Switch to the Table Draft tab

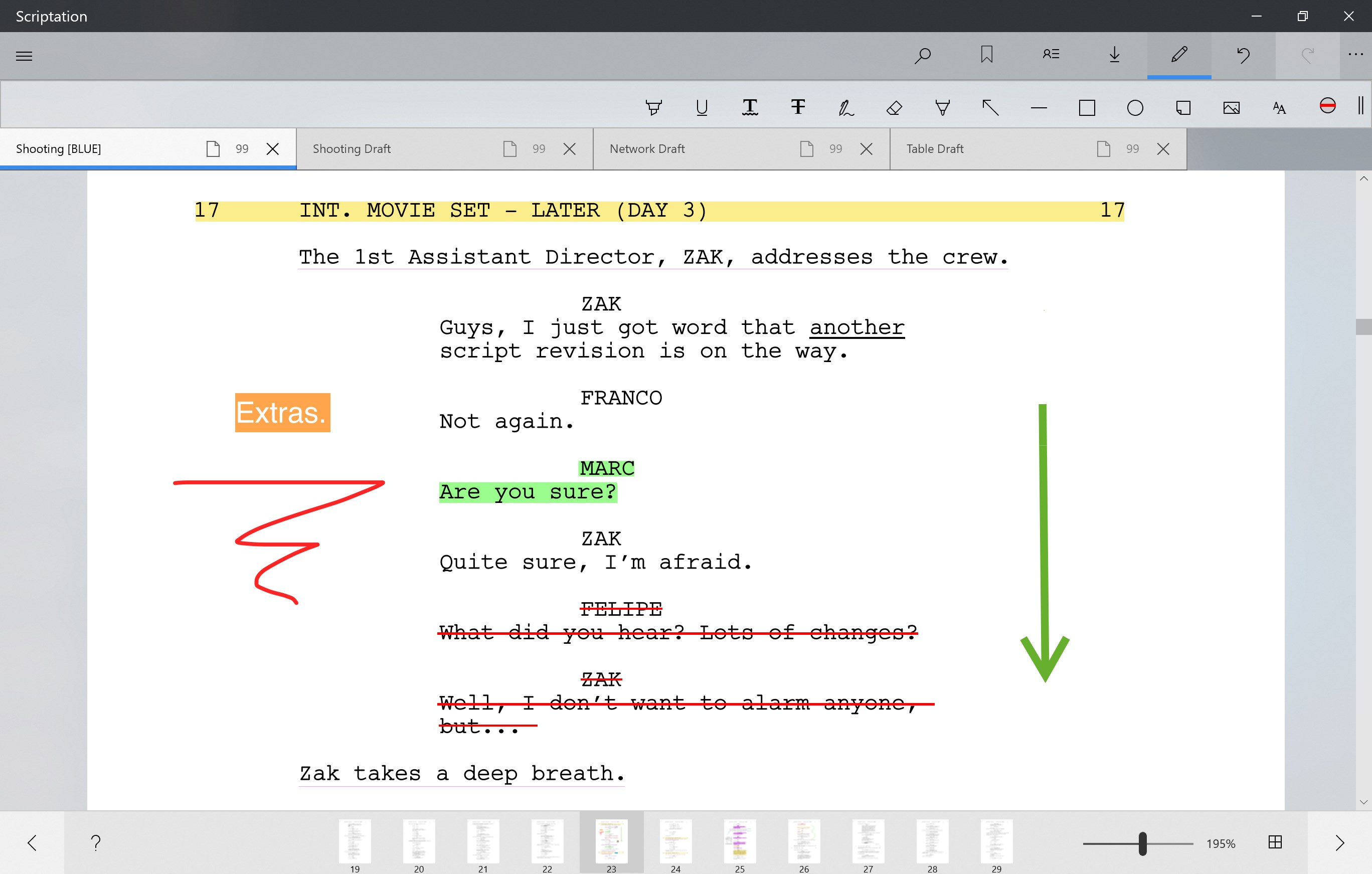point(934,149)
